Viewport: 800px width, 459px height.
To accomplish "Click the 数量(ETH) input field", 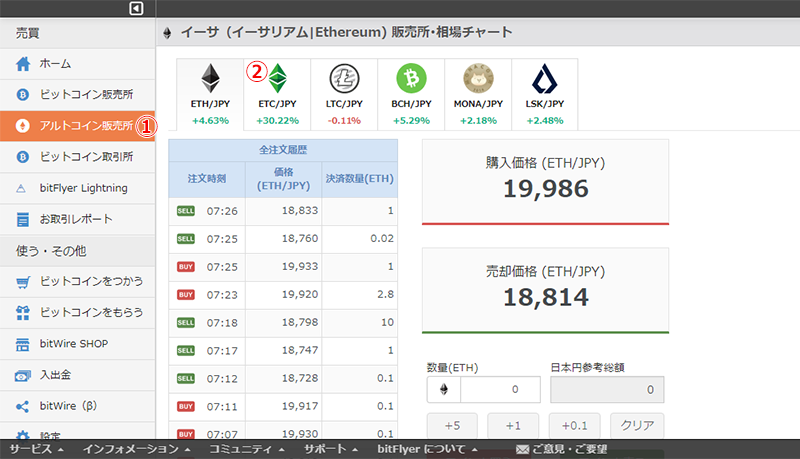I will click(x=500, y=390).
